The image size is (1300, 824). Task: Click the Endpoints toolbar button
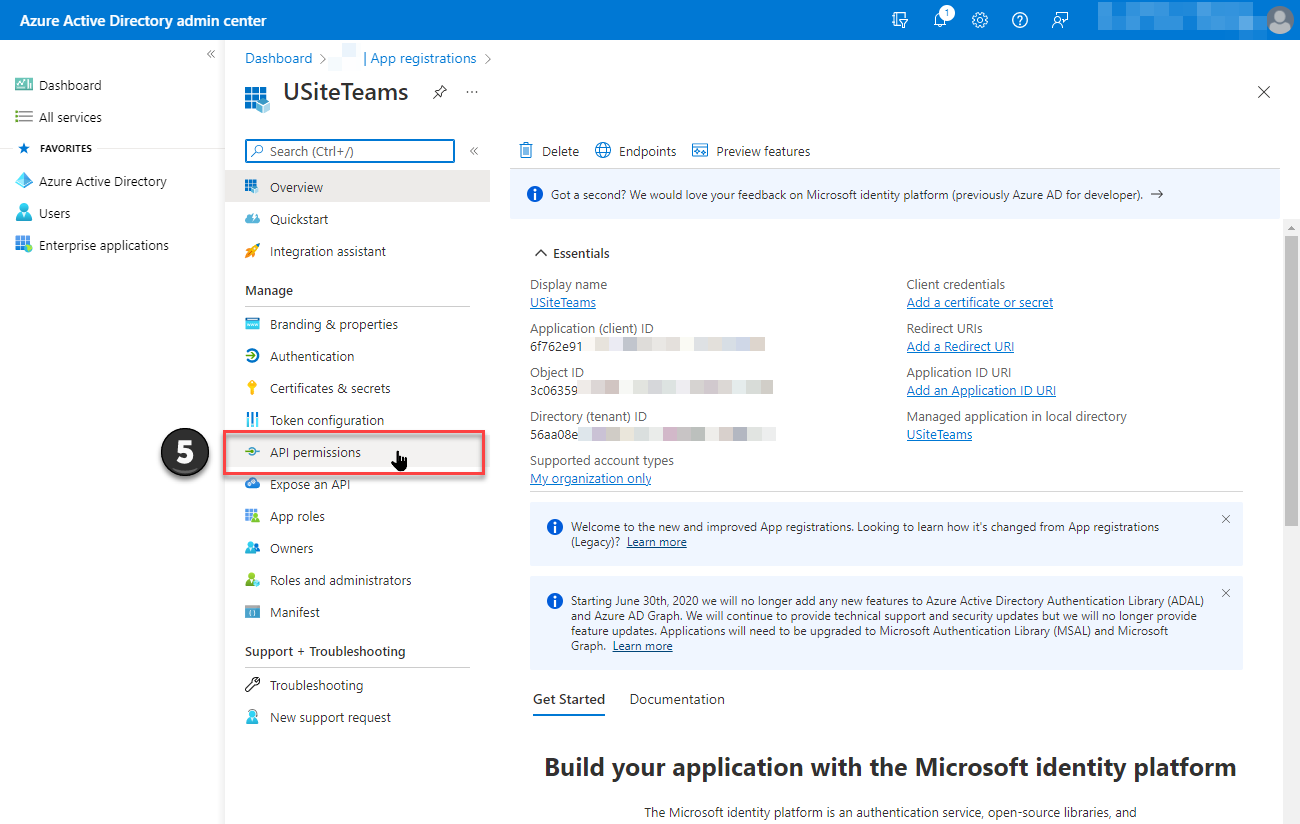tap(636, 151)
